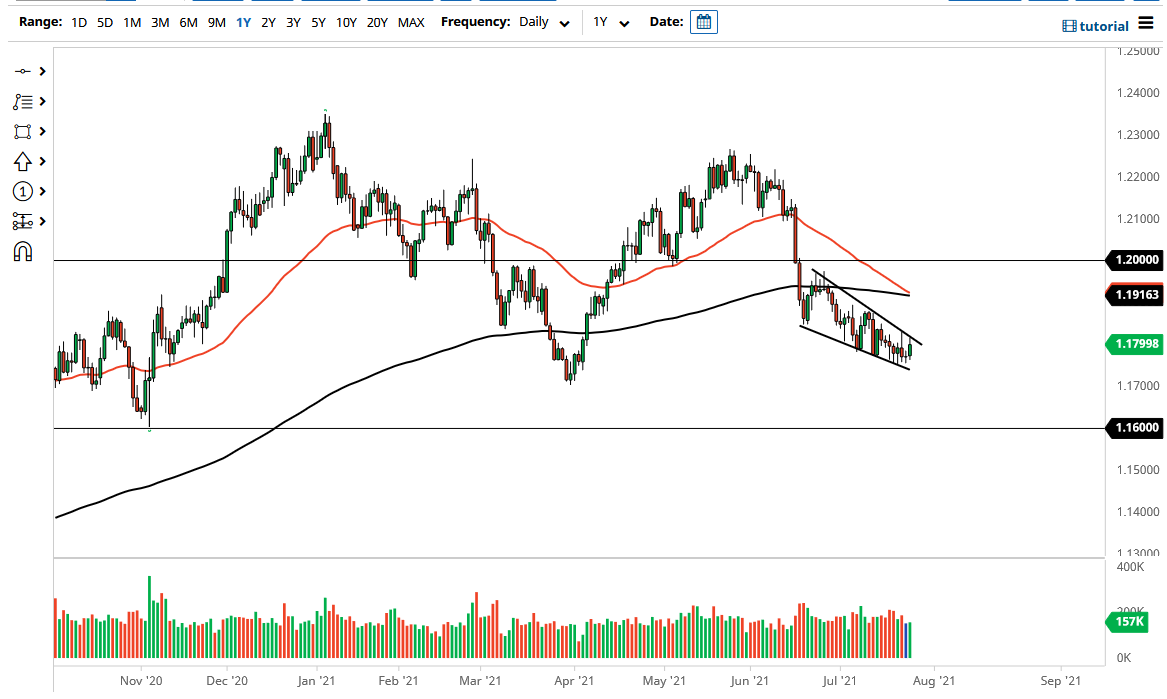Select the 5D range option
Screen dimensions: 1167x699
click(x=104, y=21)
